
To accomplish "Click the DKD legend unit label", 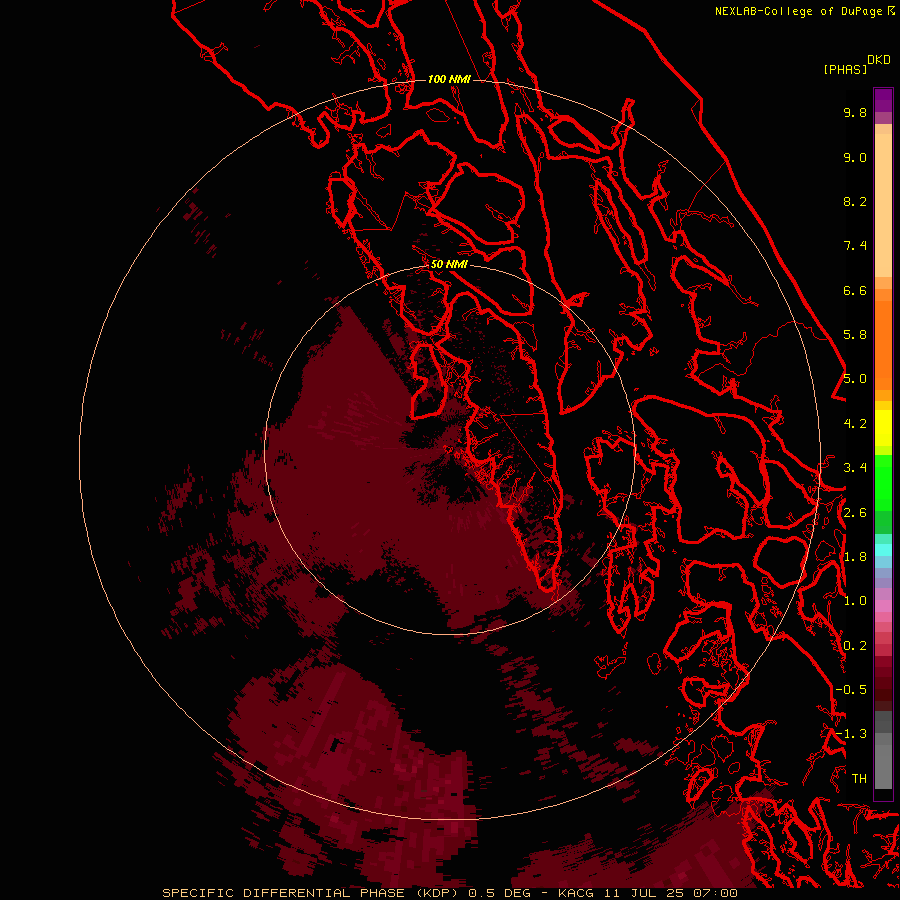I will point(879,60).
